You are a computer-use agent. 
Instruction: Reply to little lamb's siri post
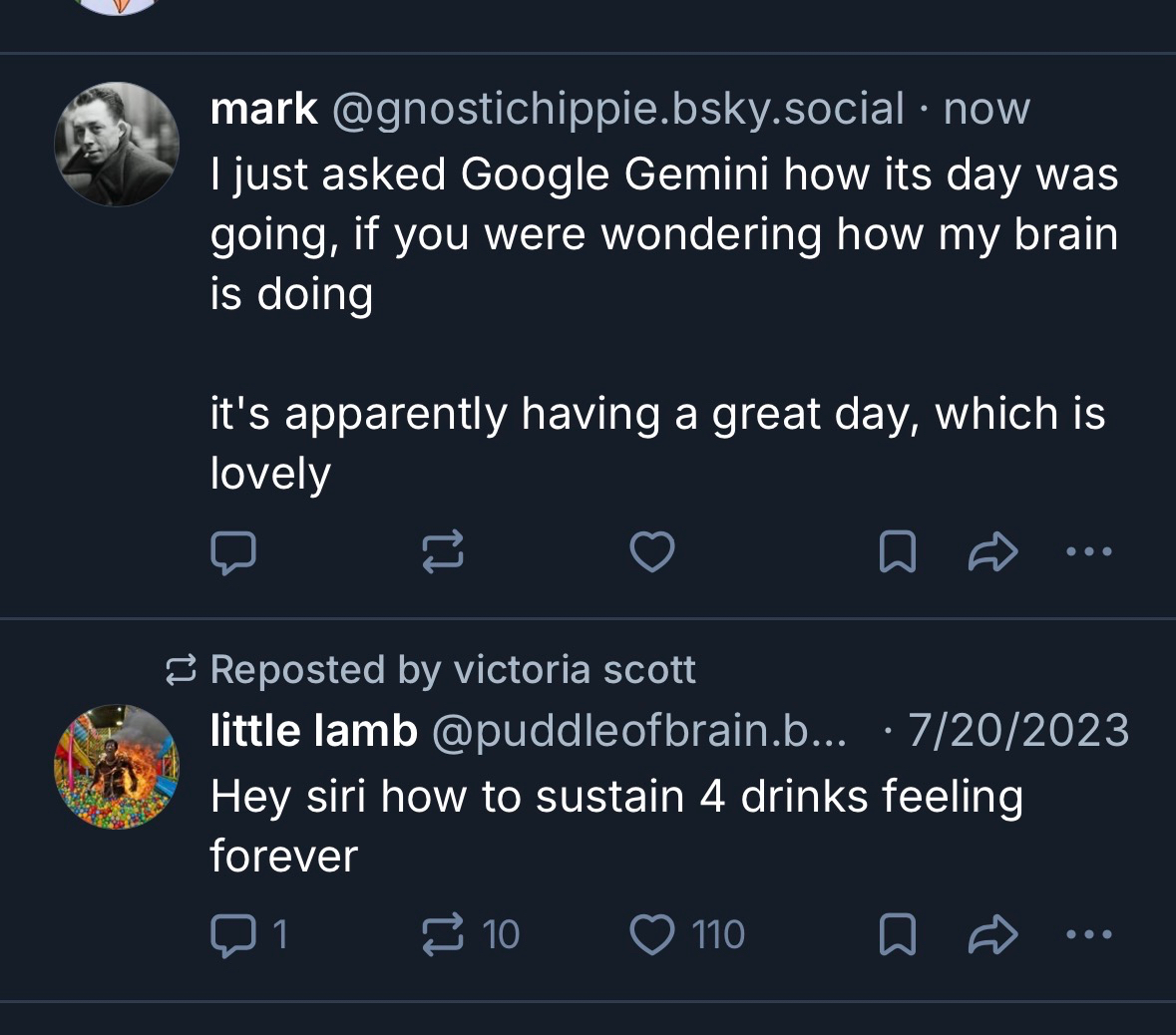(233, 934)
